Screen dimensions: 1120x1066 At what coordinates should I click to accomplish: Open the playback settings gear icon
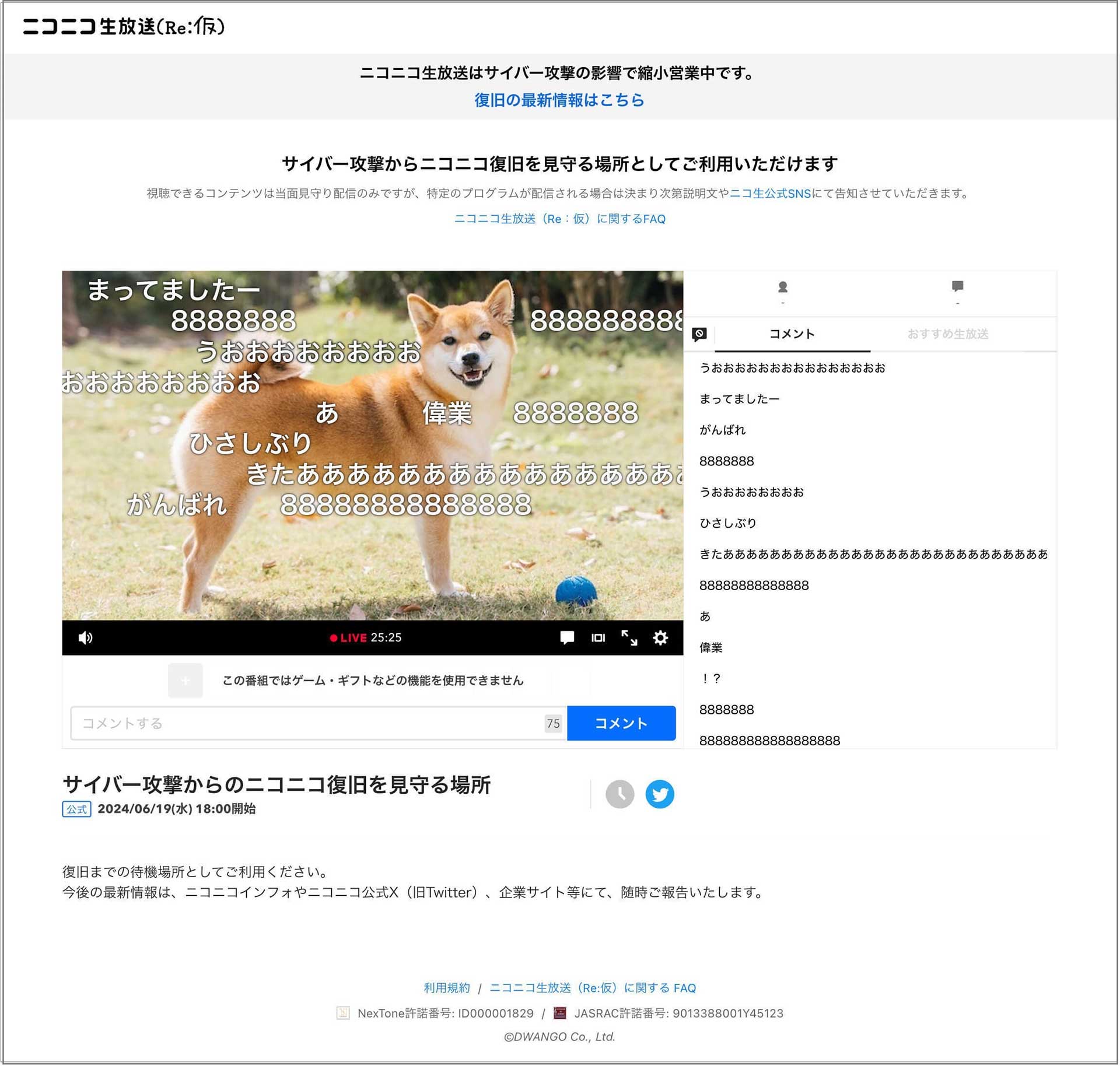(x=660, y=637)
